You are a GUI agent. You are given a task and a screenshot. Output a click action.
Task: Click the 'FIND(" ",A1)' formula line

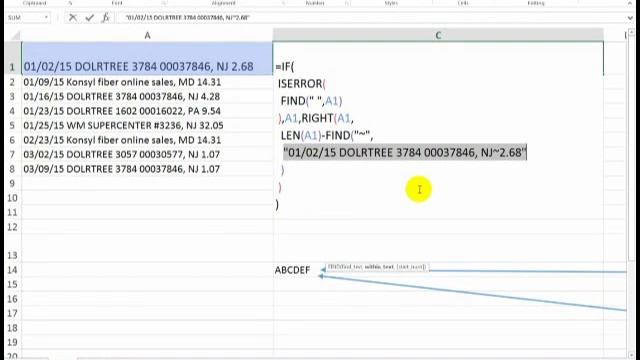tap(311, 101)
